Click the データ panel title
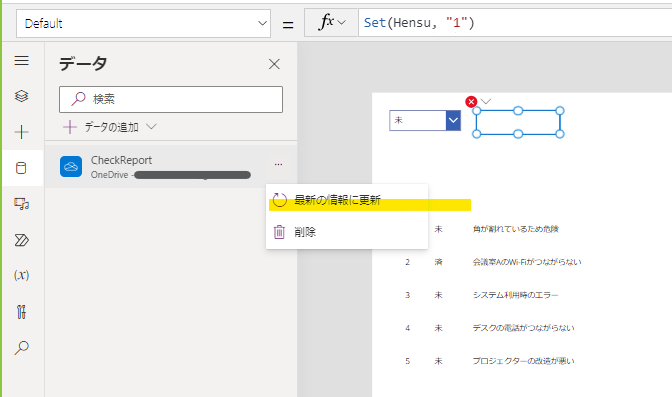Viewport: 672px width, 397px height. (x=83, y=64)
